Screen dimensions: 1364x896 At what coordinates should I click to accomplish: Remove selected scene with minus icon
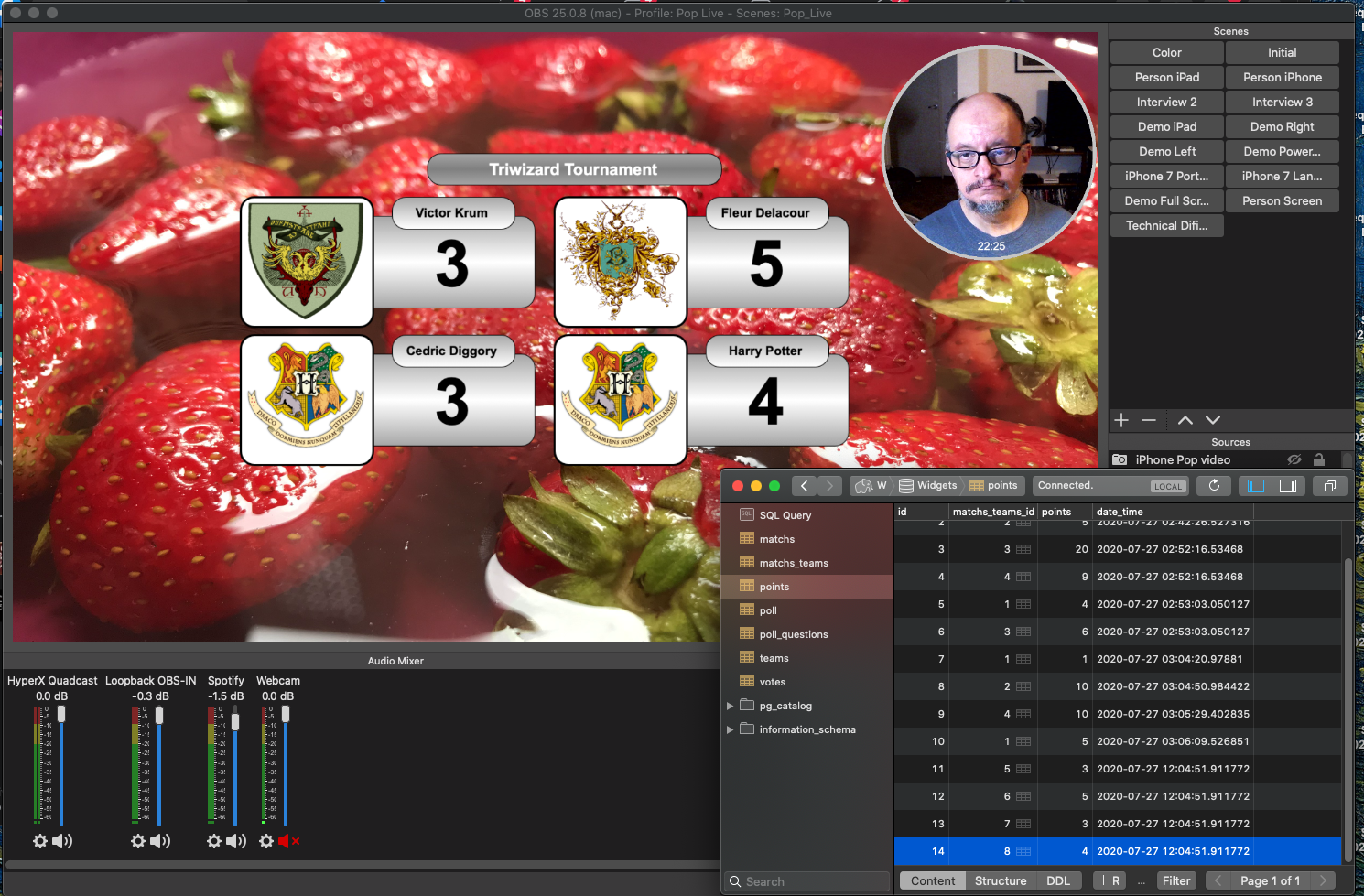coord(1149,420)
